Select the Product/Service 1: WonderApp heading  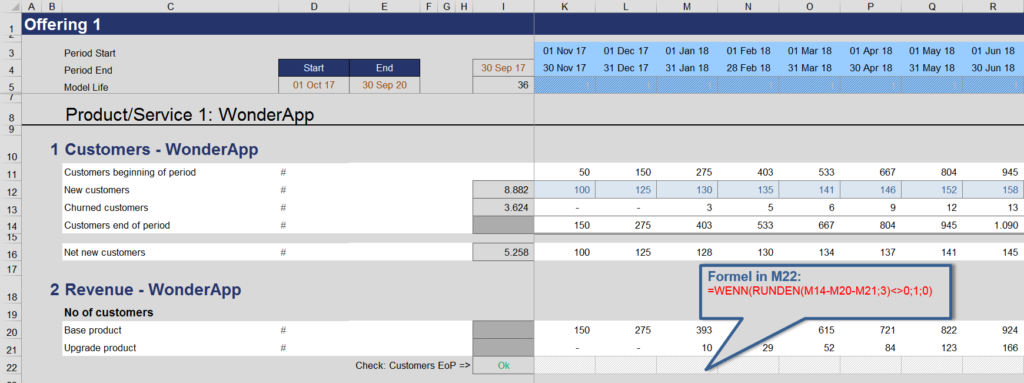[x=190, y=115]
